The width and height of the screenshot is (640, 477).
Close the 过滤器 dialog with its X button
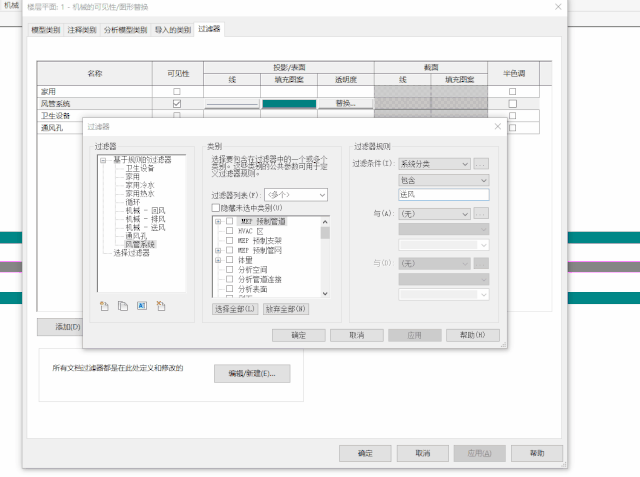[498, 126]
